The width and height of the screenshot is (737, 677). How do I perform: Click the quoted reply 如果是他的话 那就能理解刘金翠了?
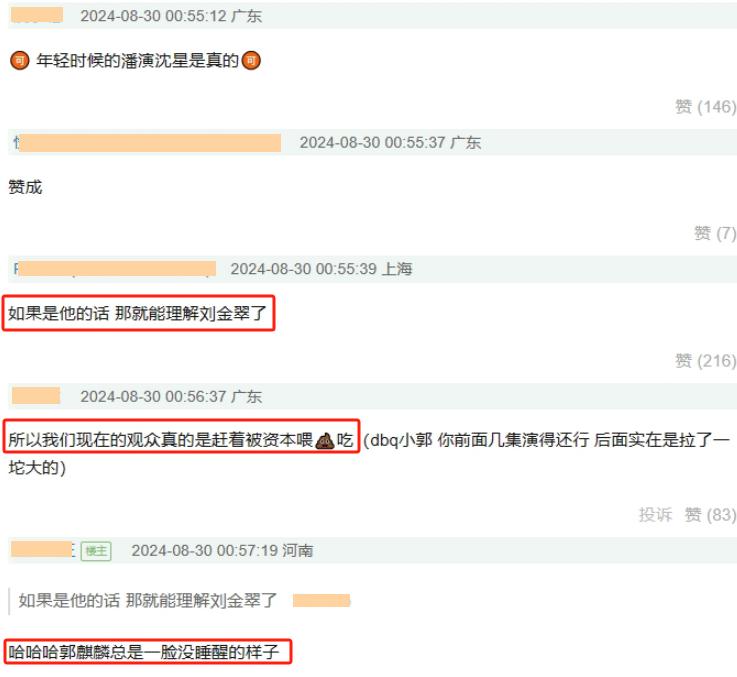click(148, 601)
